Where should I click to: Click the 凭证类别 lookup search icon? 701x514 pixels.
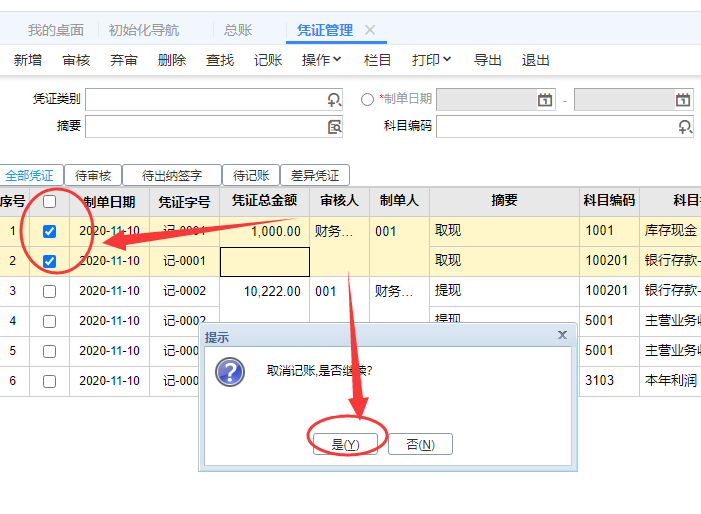tap(334, 100)
